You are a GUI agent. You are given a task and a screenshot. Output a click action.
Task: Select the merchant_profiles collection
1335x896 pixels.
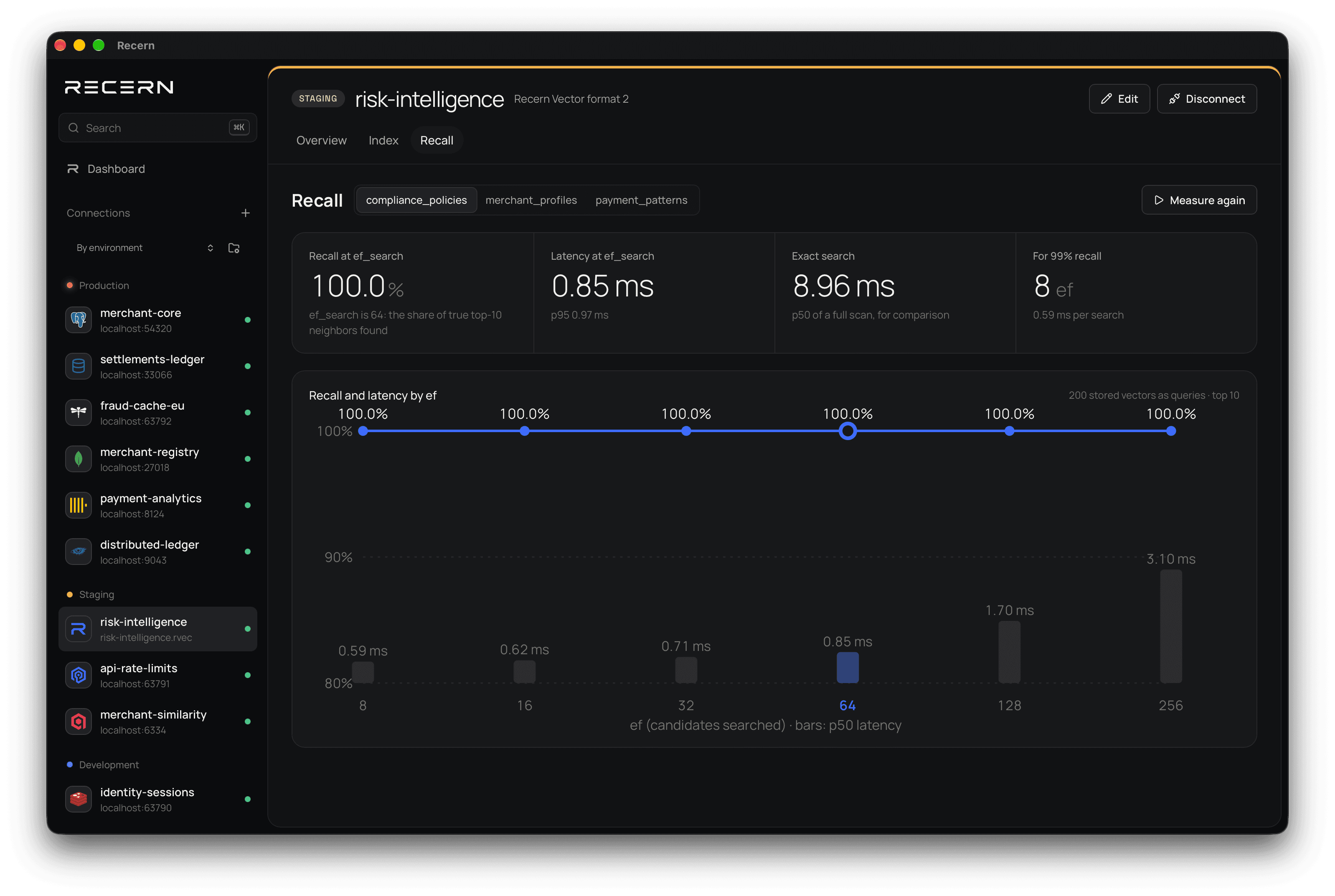tap(531, 200)
